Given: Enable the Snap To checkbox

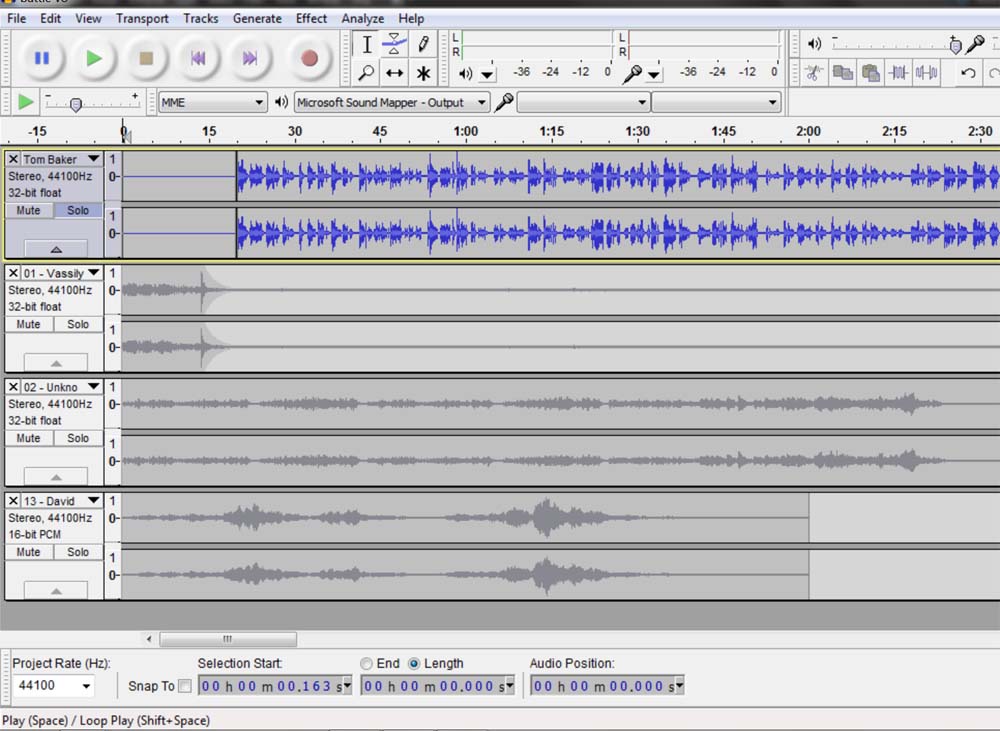Looking at the screenshot, I should tap(185, 686).
